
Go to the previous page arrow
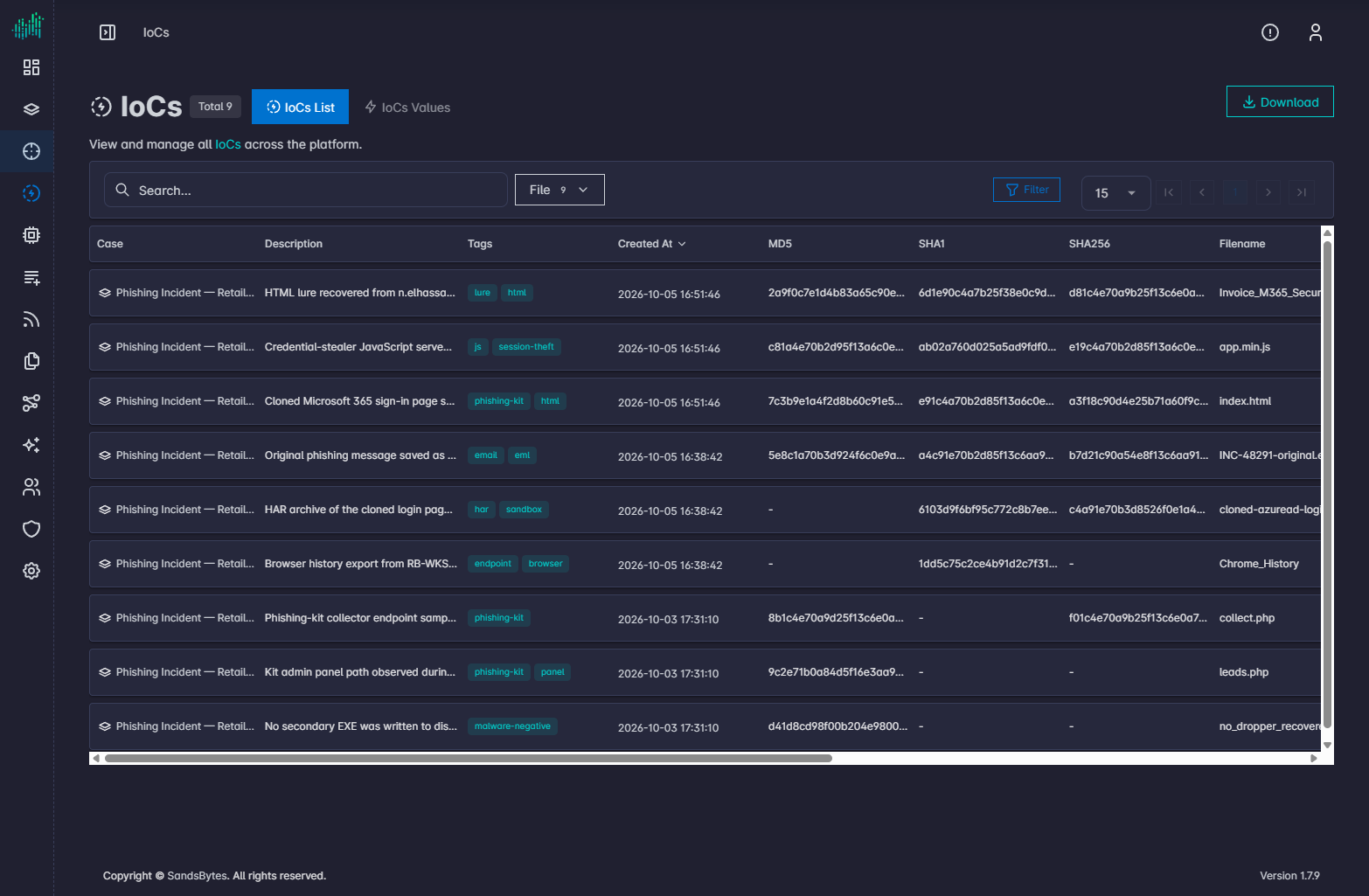(1202, 192)
